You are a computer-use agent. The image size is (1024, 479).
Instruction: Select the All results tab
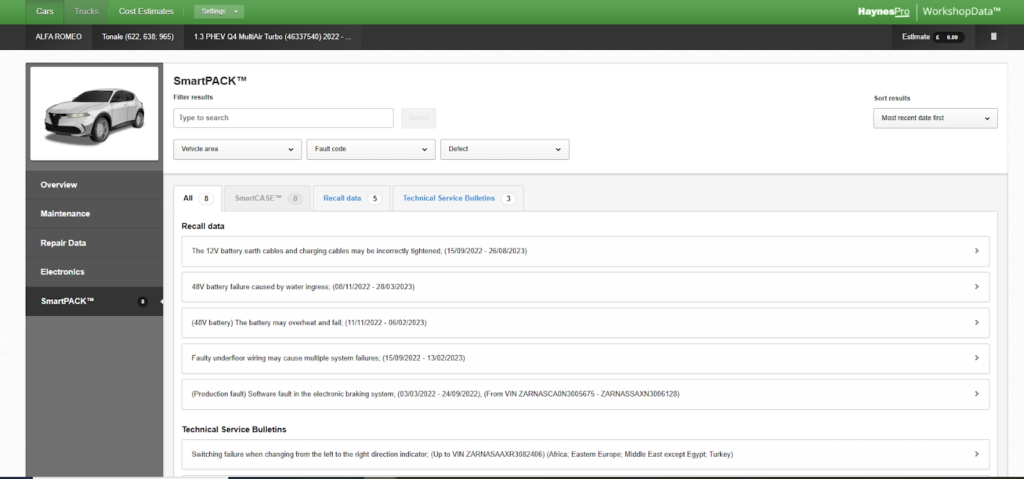197,198
